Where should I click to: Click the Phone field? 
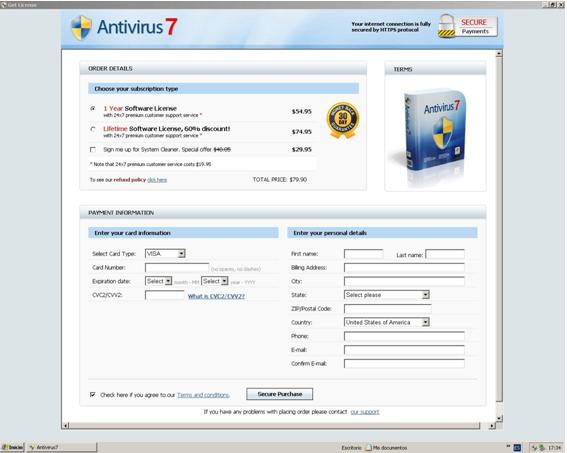tap(404, 336)
